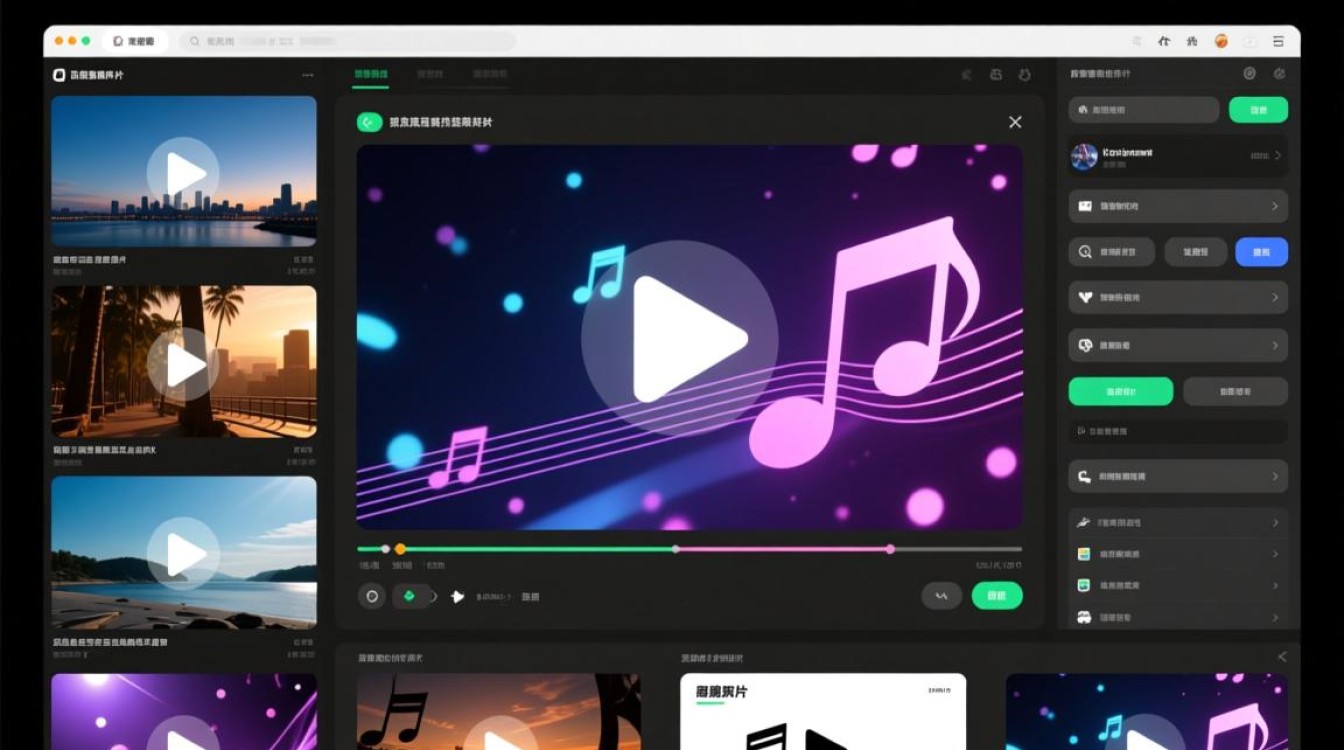The image size is (1344, 750).
Task: Click the middle of three icons above the player dialog
Action: (x=995, y=75)
